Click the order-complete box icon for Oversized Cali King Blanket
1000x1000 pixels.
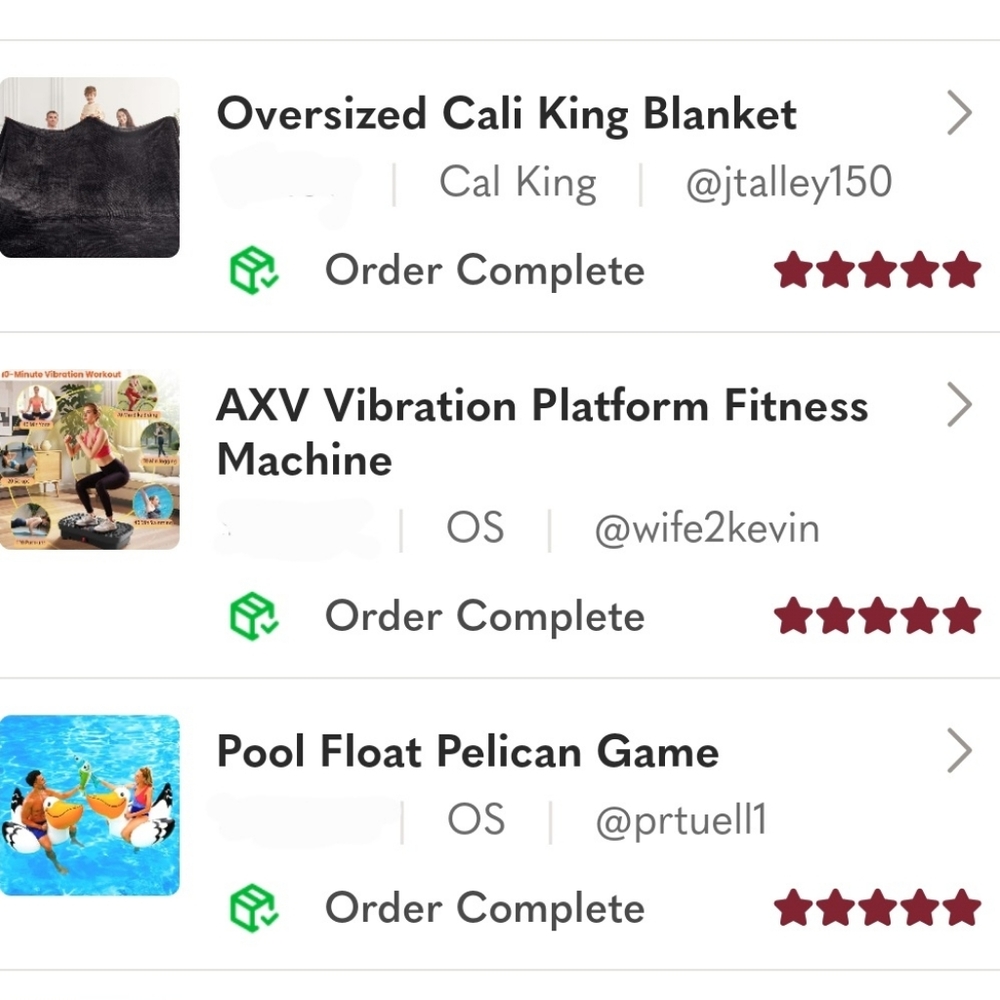pos(254,271)
